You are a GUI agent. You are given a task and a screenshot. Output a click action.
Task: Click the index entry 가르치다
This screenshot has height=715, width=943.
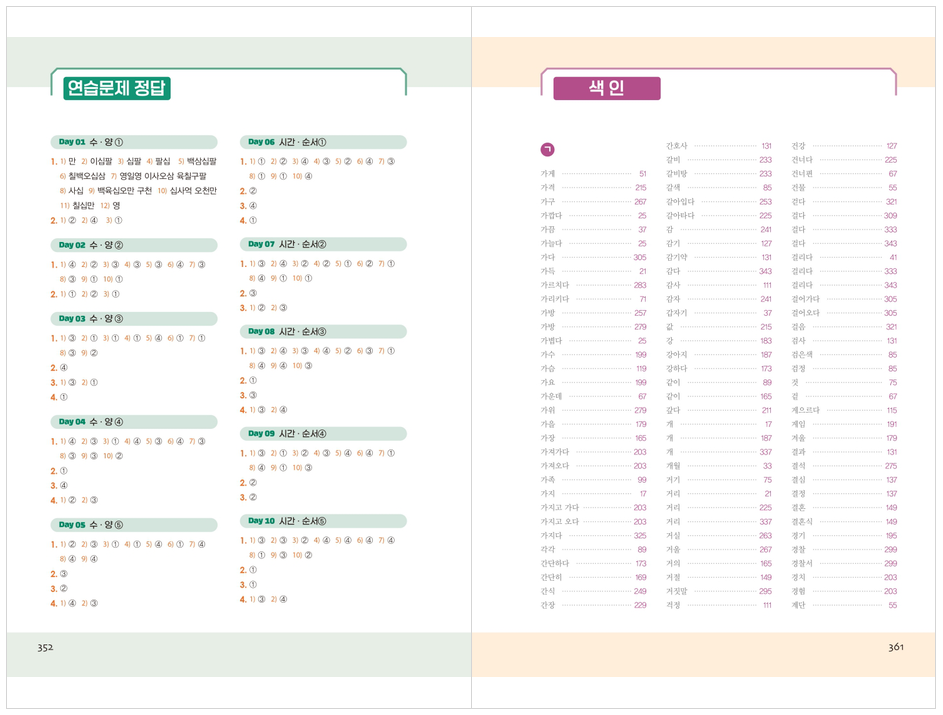tap(594, 285)
